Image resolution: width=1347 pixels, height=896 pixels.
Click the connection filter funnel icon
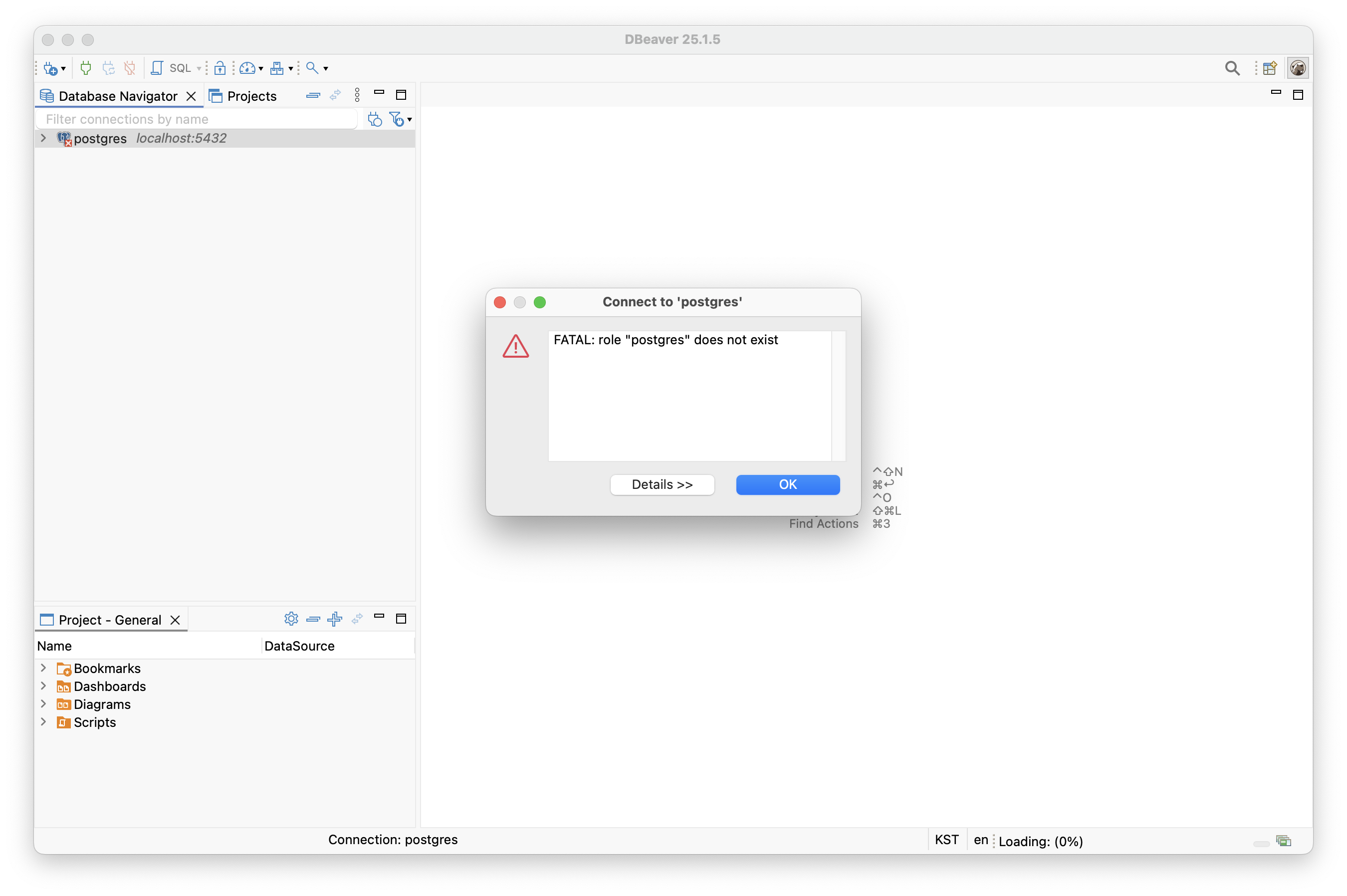397,119
